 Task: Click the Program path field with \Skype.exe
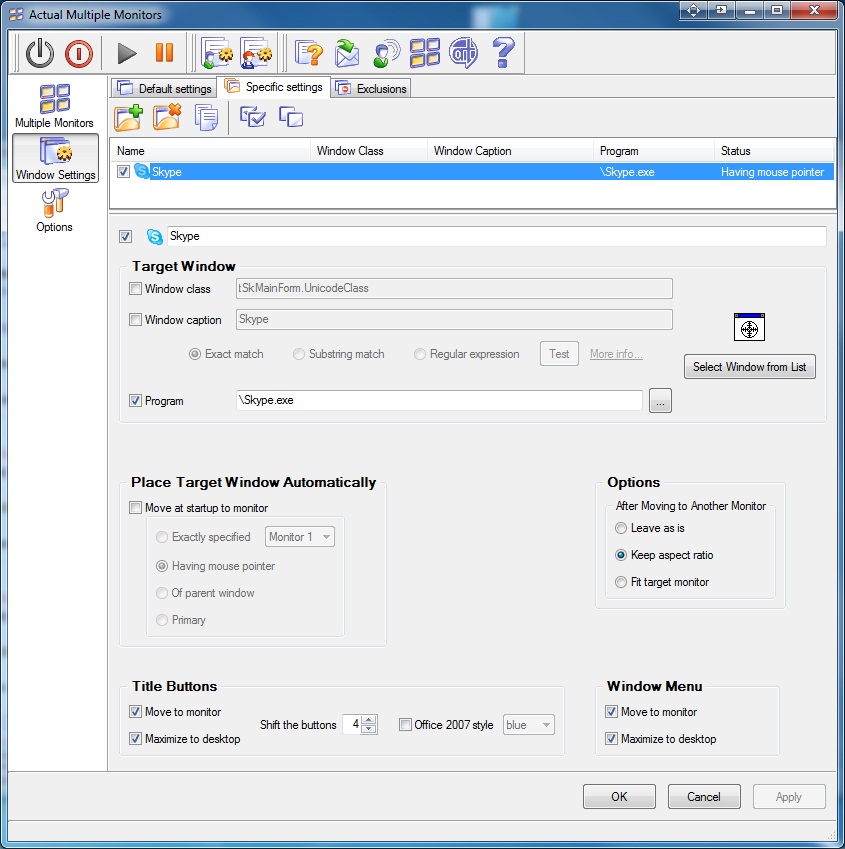pos(439,400)
